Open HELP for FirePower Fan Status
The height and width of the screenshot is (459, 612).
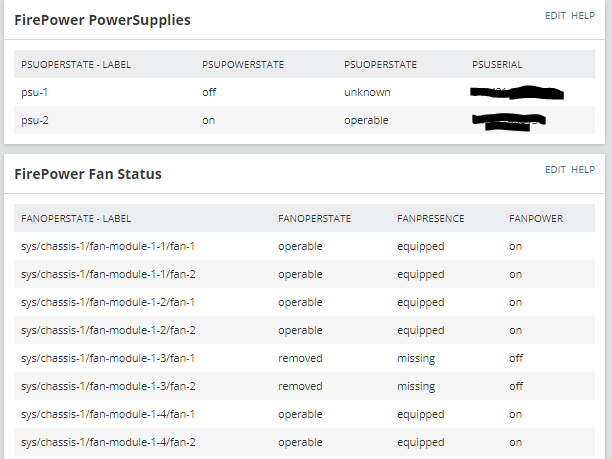pos(583,170)
